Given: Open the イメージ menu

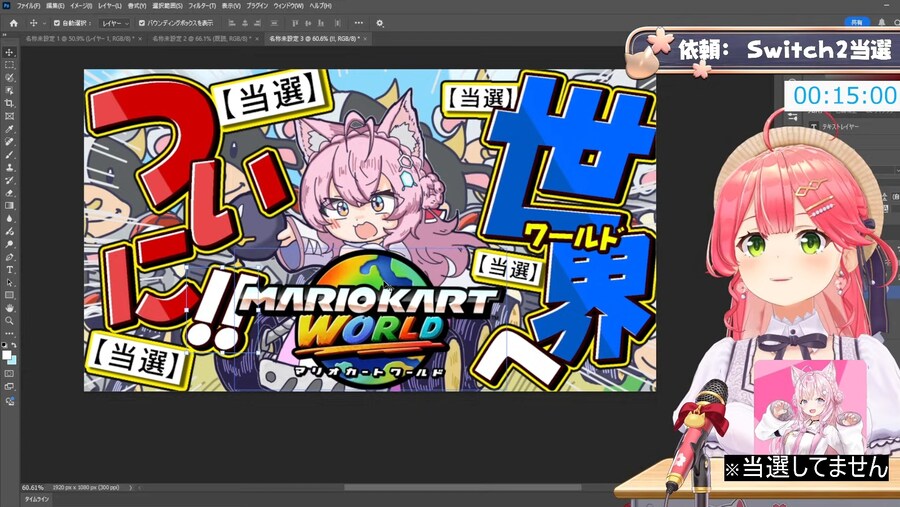Looking at the screenshot, I should pyautogui.click(x=81, y=6).
